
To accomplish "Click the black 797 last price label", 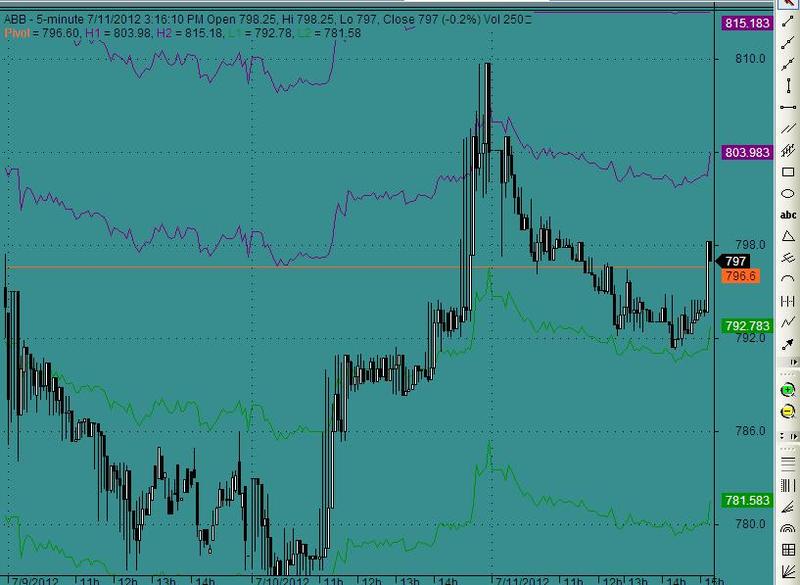I will 733,261.
